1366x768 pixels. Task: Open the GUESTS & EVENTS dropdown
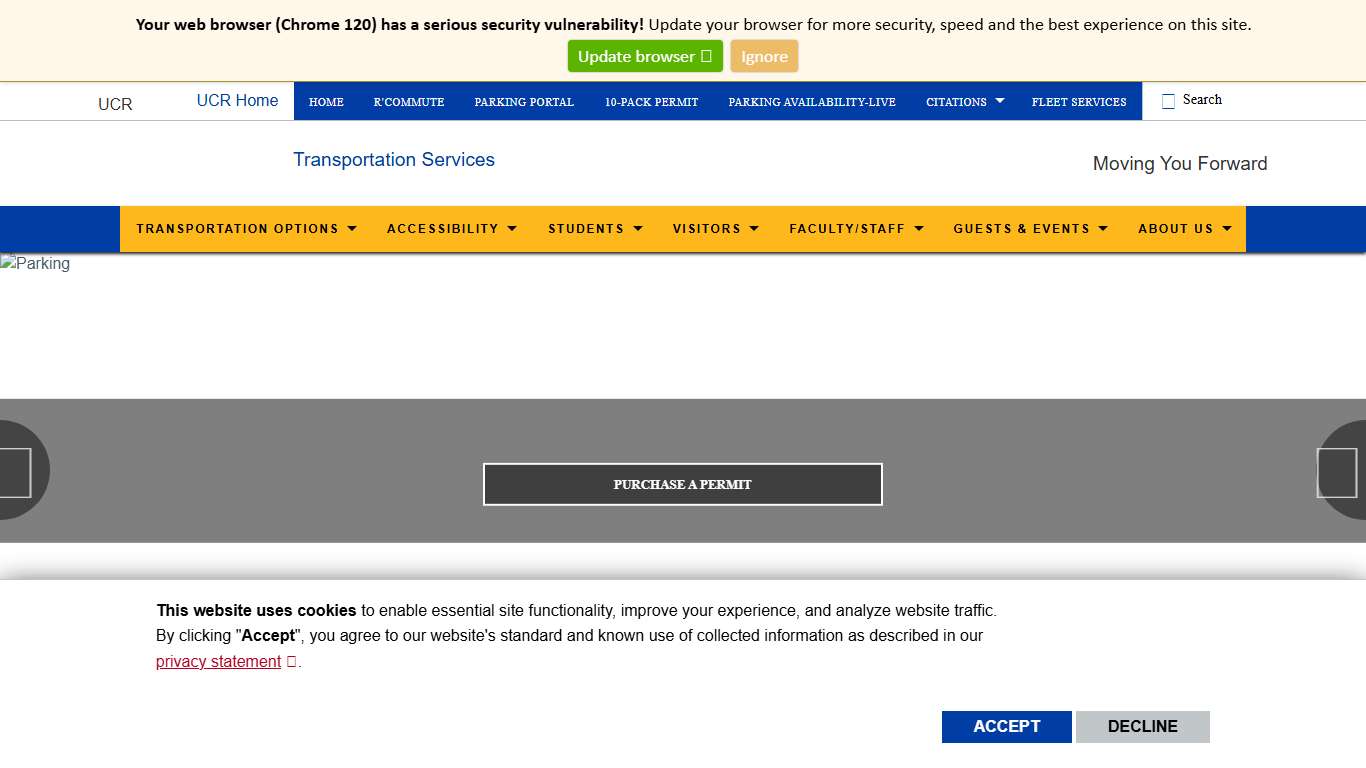click(1030, 228)
